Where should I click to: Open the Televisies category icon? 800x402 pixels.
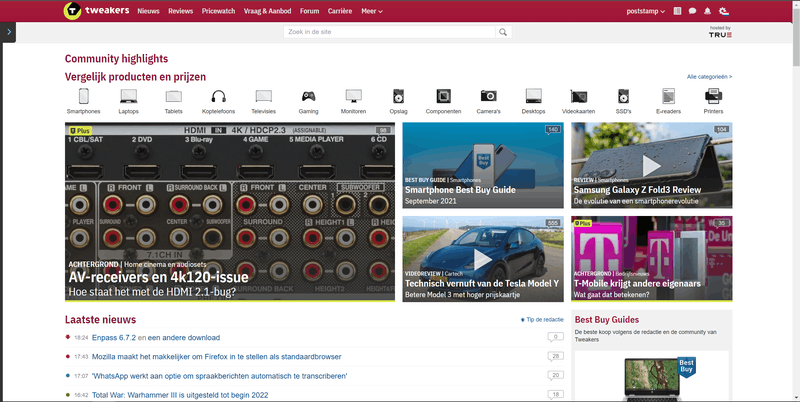tap(263, 96)
